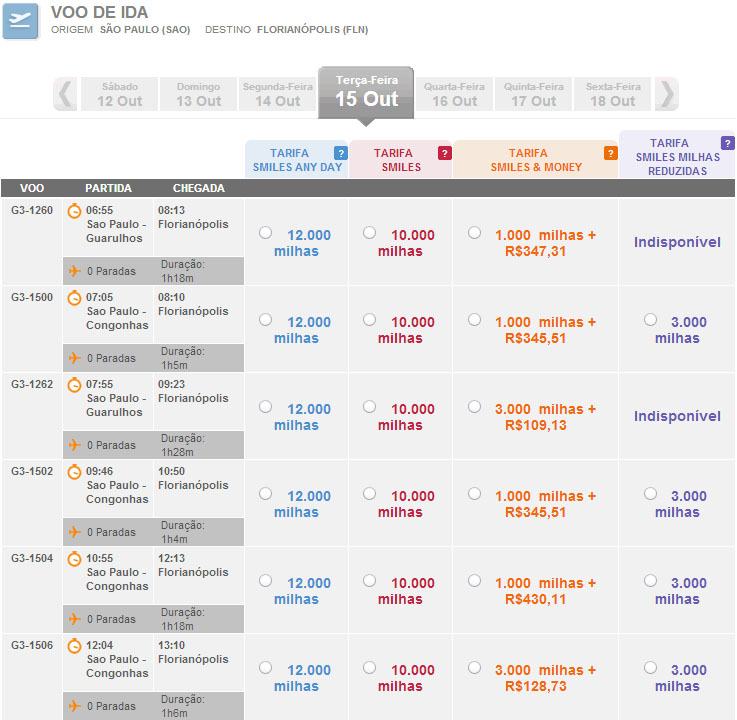Click the clock icon for flight G3-1260
The width and height of the screenshot is (737, 720).
point(74,211)
